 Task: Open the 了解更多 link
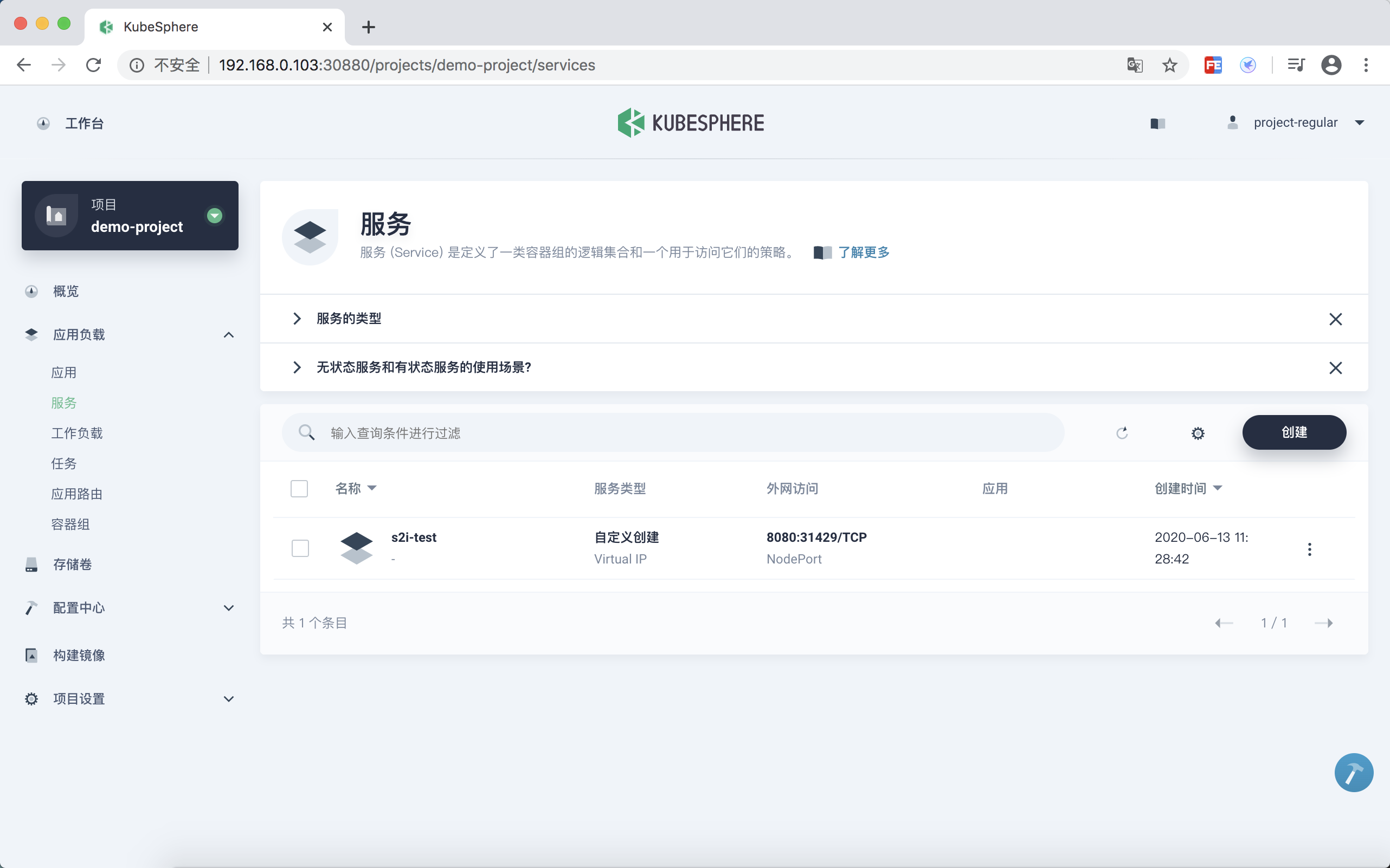[x=863, y=252]
